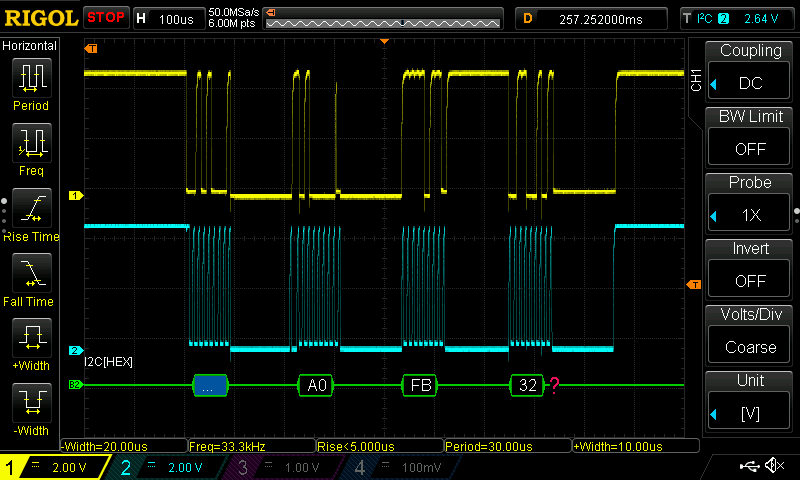Click the Freq=33.3kHz measurement result

(x=252, y=446)
